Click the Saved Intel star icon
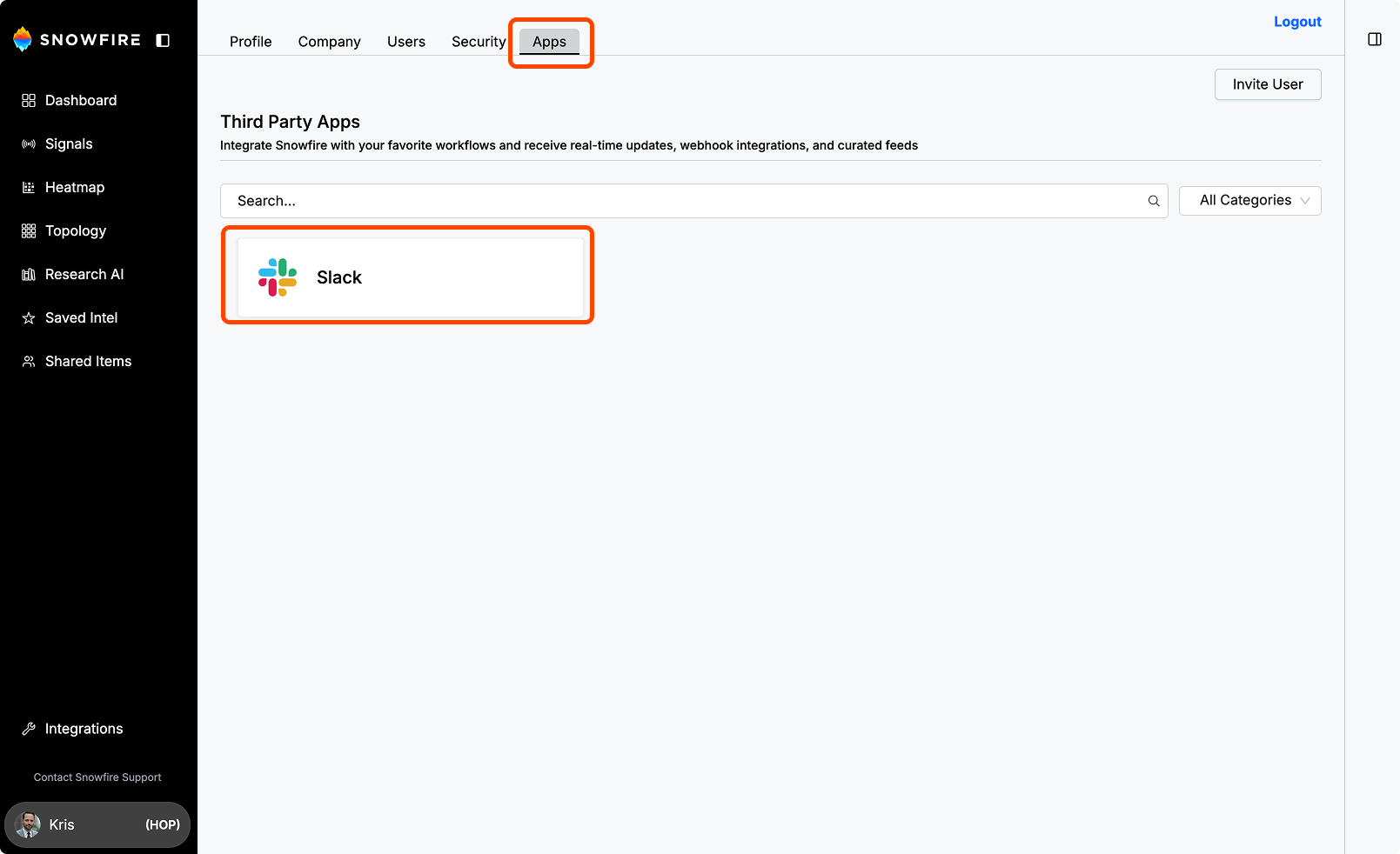This screenshot has width=1400, height=854. pyautogui.click(x=29, y=318)
